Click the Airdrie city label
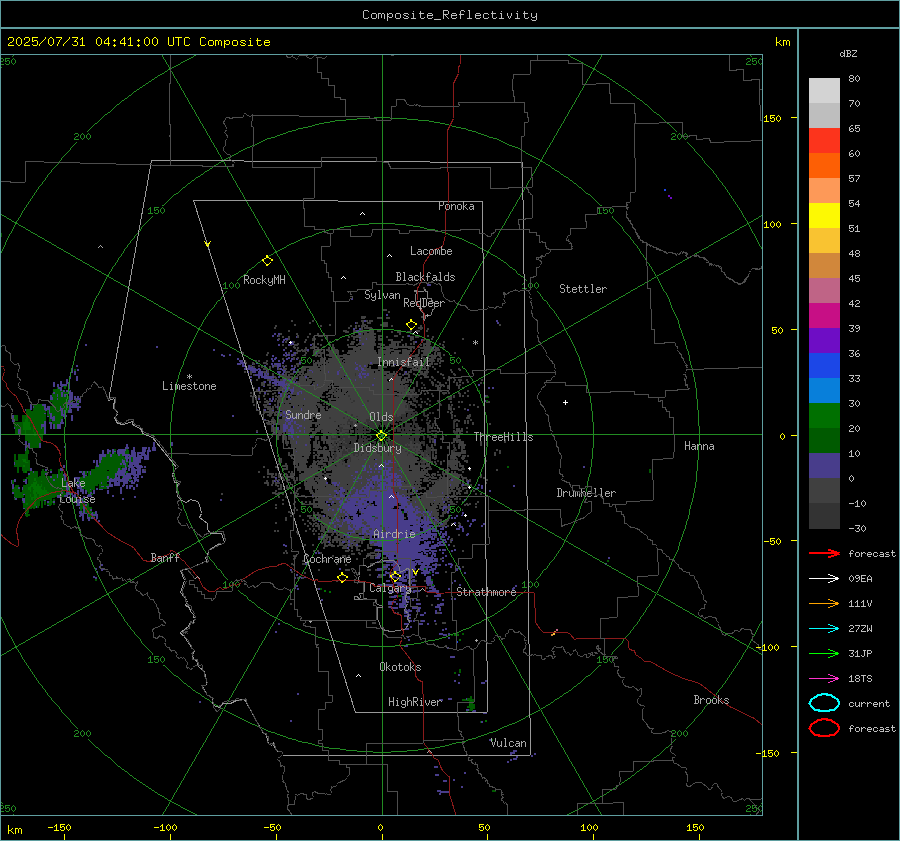Viewport: 900px width, 841px height. (394, 534)
